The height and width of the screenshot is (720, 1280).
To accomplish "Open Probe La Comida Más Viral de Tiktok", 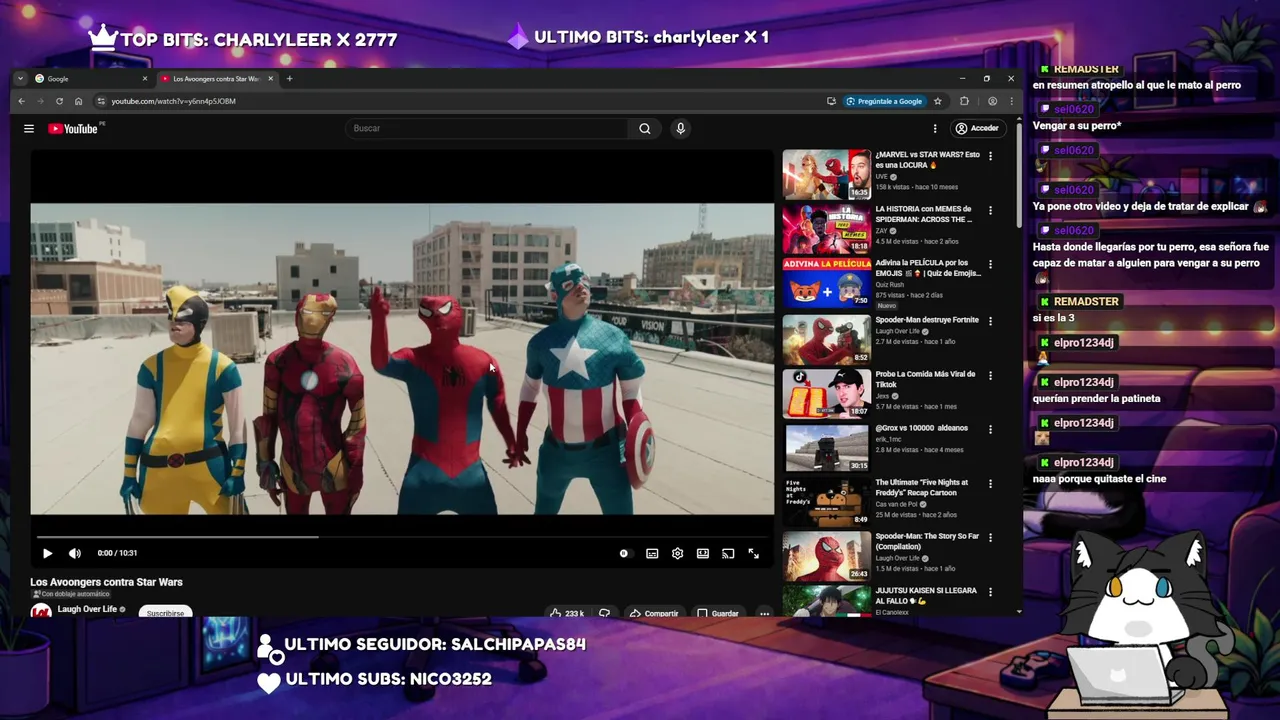I will pos(925,379).
